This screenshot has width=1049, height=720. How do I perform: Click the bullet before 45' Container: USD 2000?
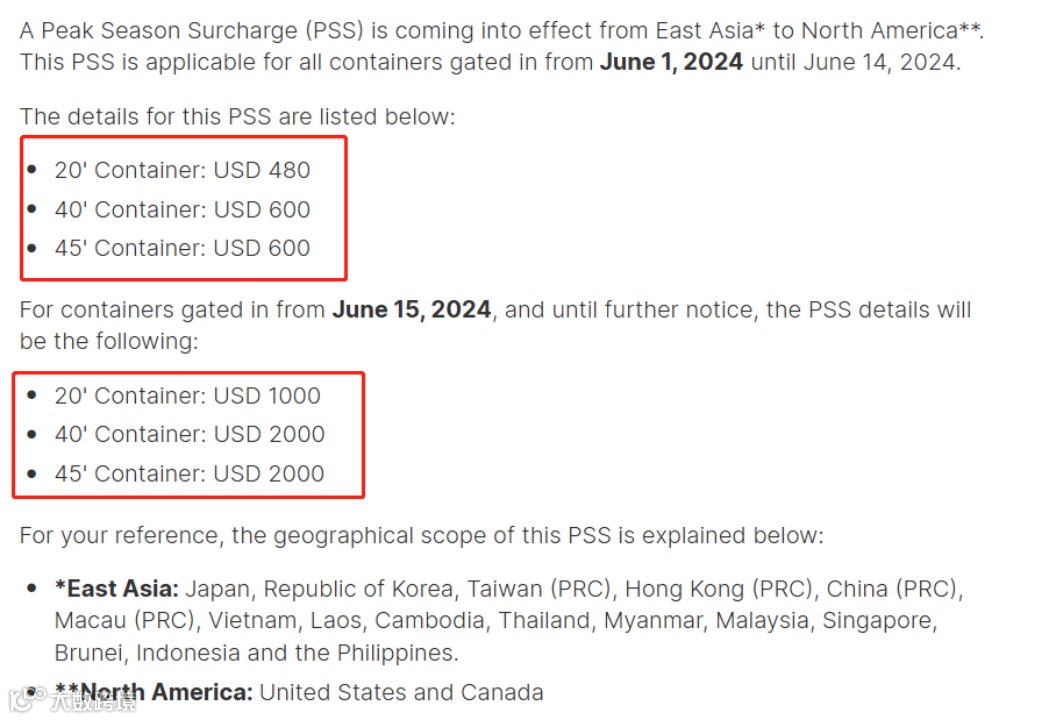coord(33,472)
